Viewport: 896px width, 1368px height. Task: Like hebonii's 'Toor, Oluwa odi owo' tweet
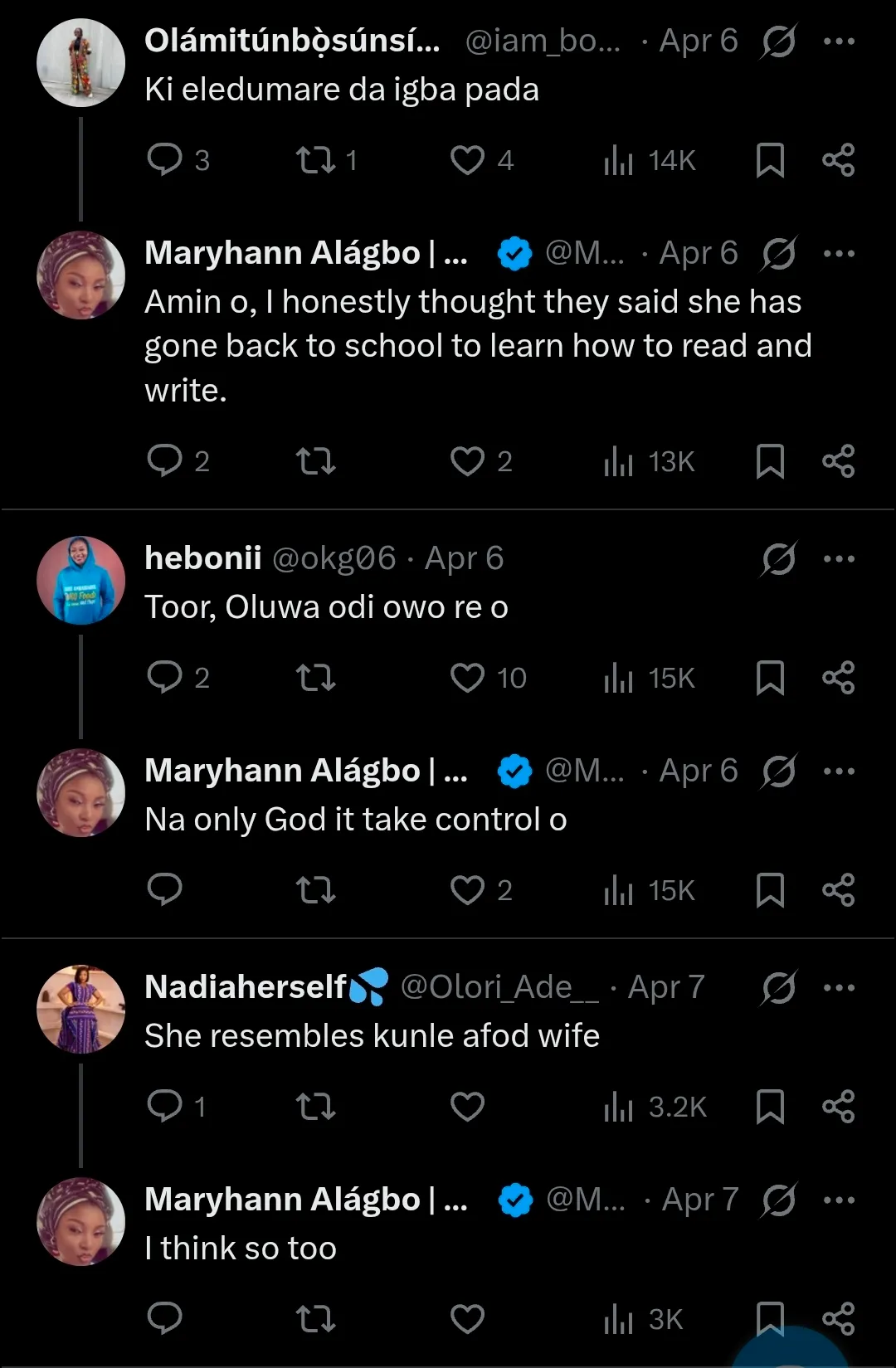point(467,678)
